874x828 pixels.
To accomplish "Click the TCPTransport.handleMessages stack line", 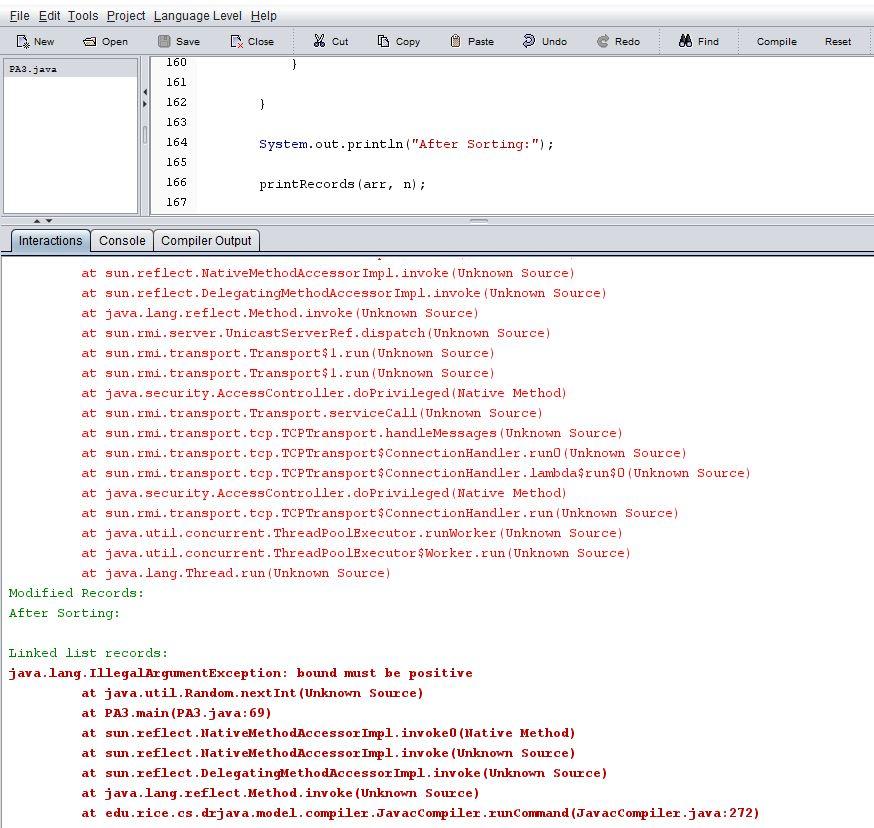I will (x=352, y=433).
